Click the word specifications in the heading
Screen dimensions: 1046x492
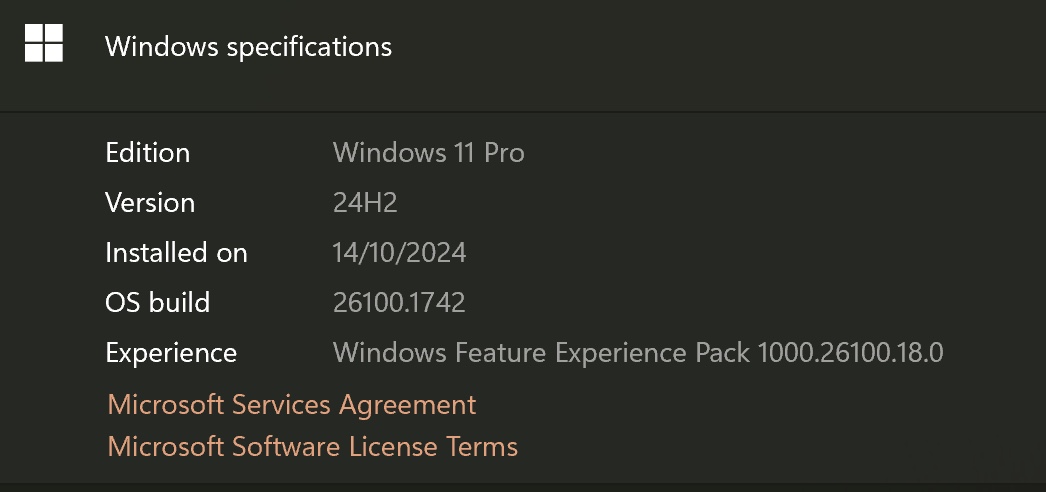click(x=308, y=46)
